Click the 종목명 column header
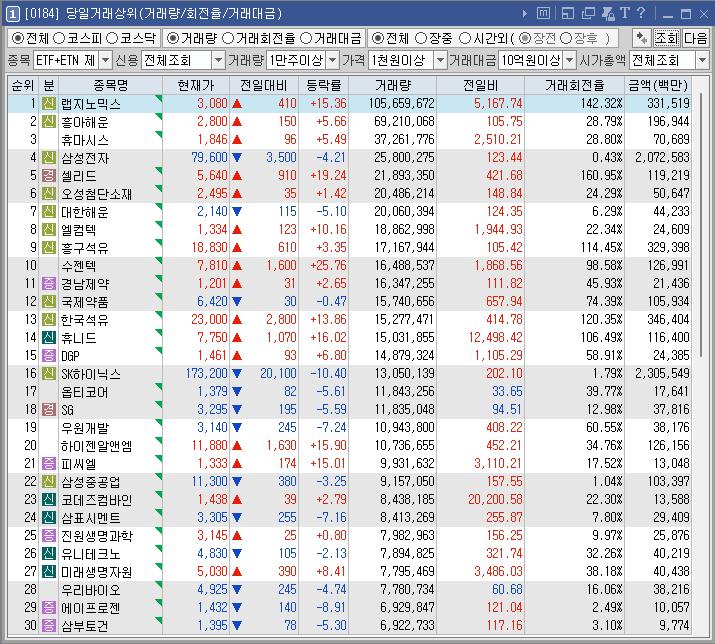Viewport: 715px width, 644px height. [x=110, y=85]
